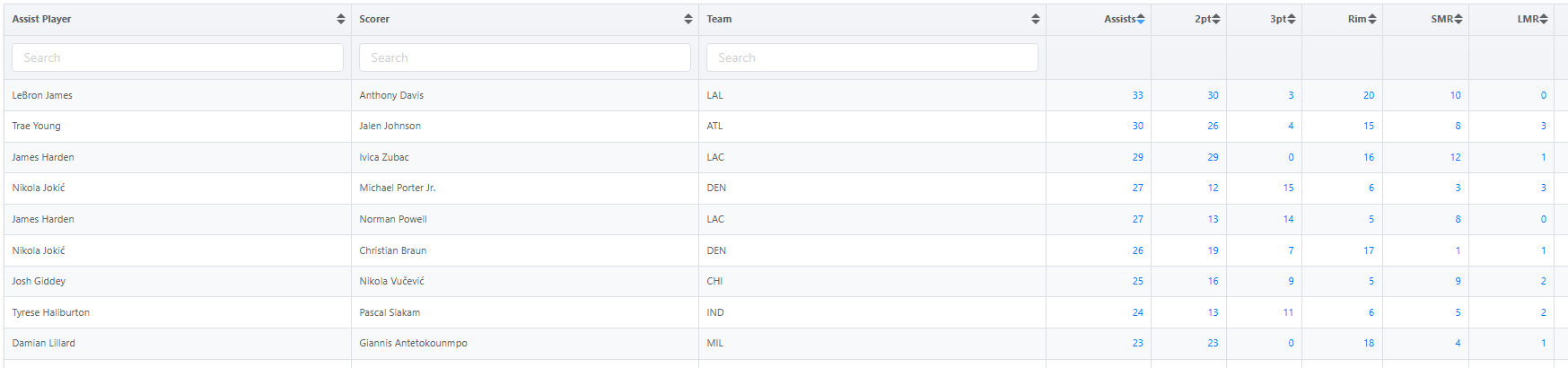Click LeBron James assists total 33

point(1137,95)
